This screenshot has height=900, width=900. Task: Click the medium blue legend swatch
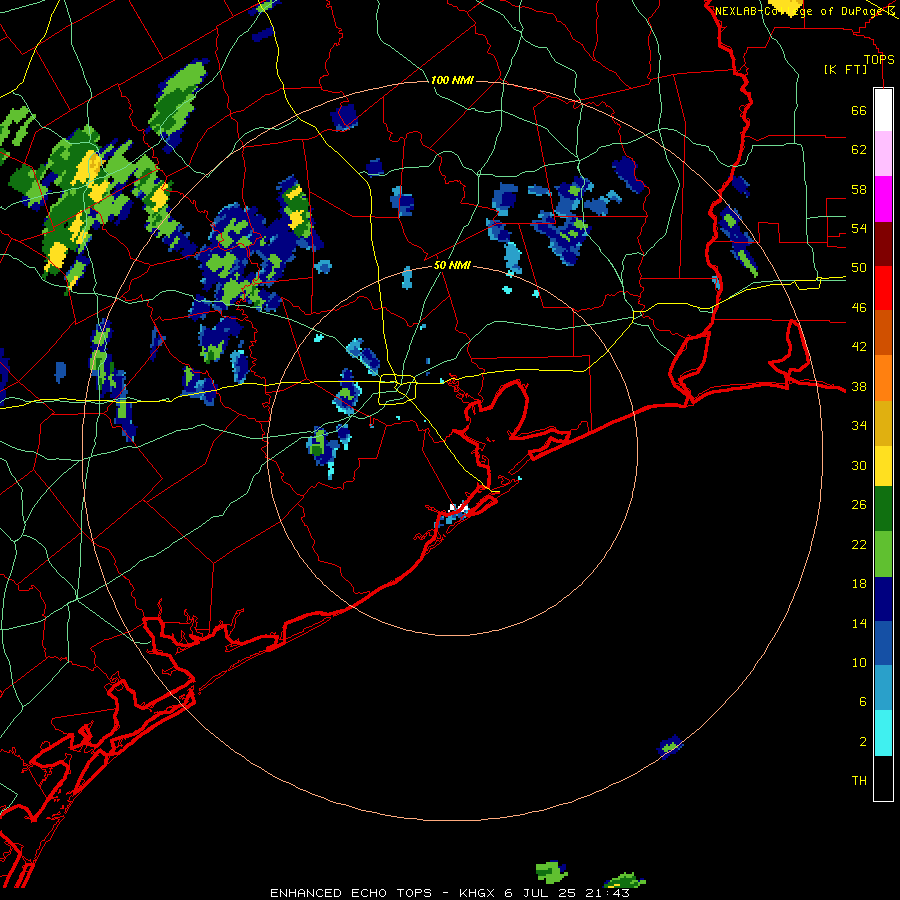pos(883,643)
